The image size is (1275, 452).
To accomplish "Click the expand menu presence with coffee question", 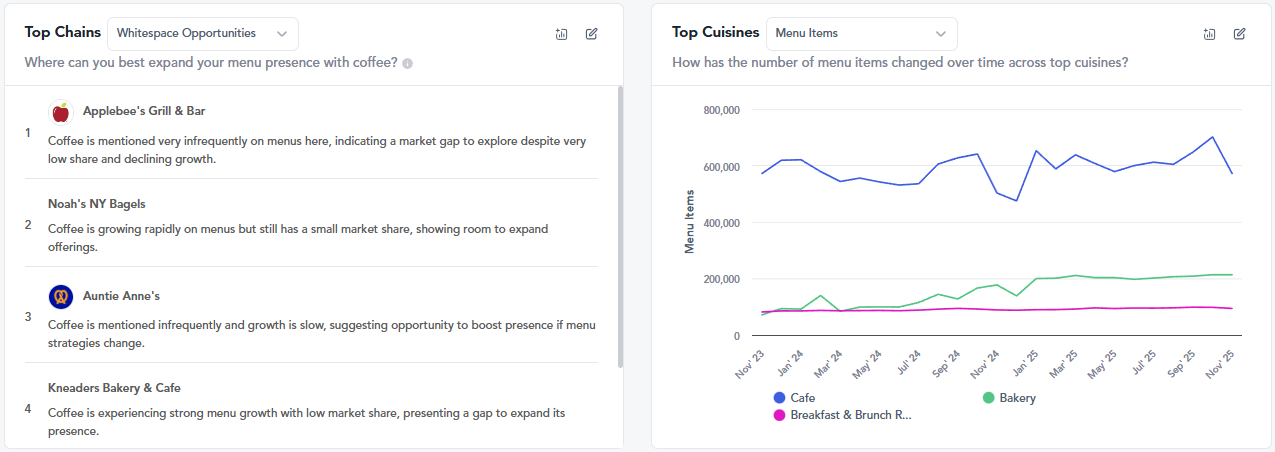I will pyautogui.click(x=211, y=62).
